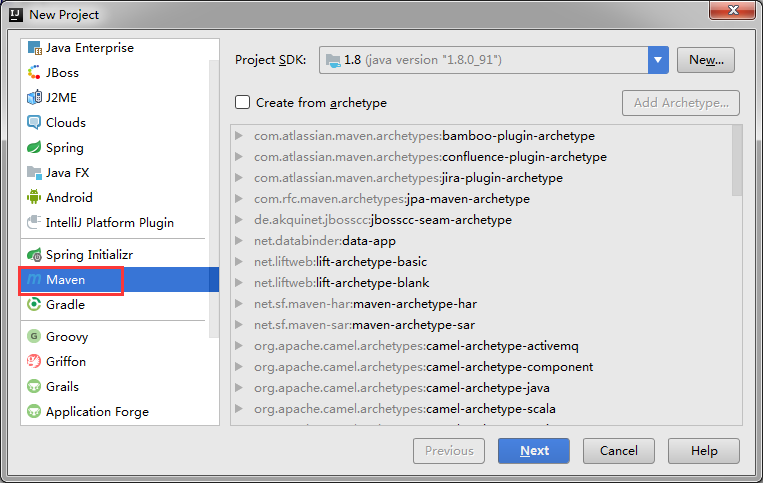
Task: Select the Java Enterprise icon
Action: tap(34, 48)
